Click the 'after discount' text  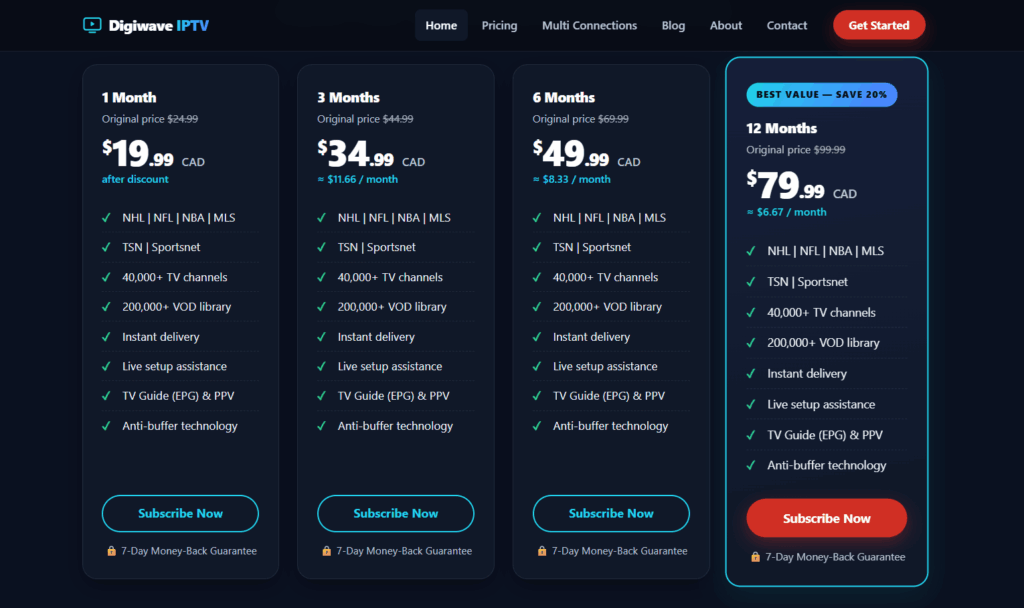[135, 179]
